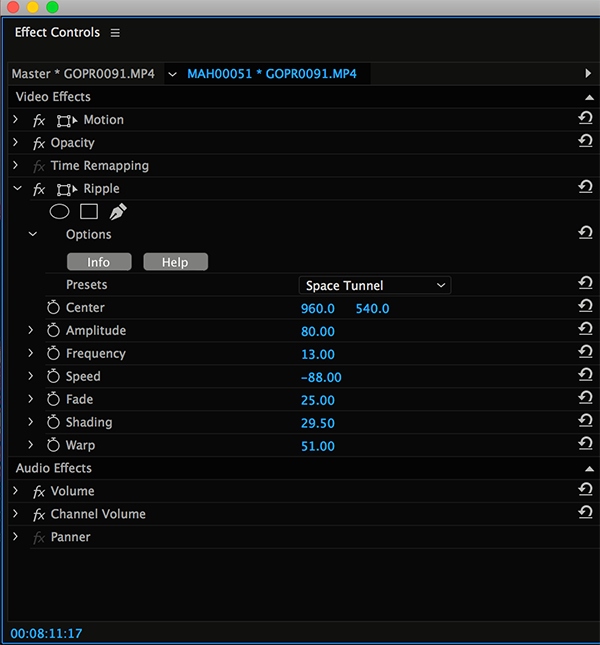Select the ellipse mask tool under Ripple
The image size is (600, 645).
(59, 212)
